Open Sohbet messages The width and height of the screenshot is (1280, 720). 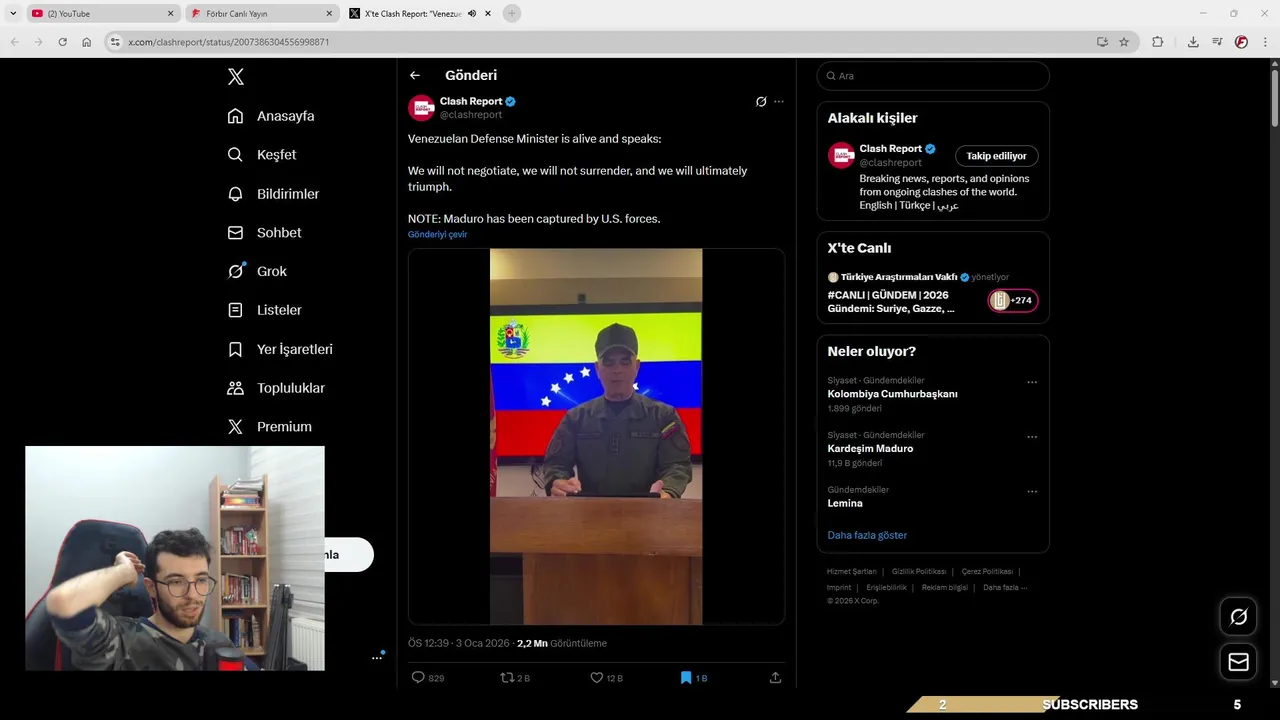pos(264,232)
